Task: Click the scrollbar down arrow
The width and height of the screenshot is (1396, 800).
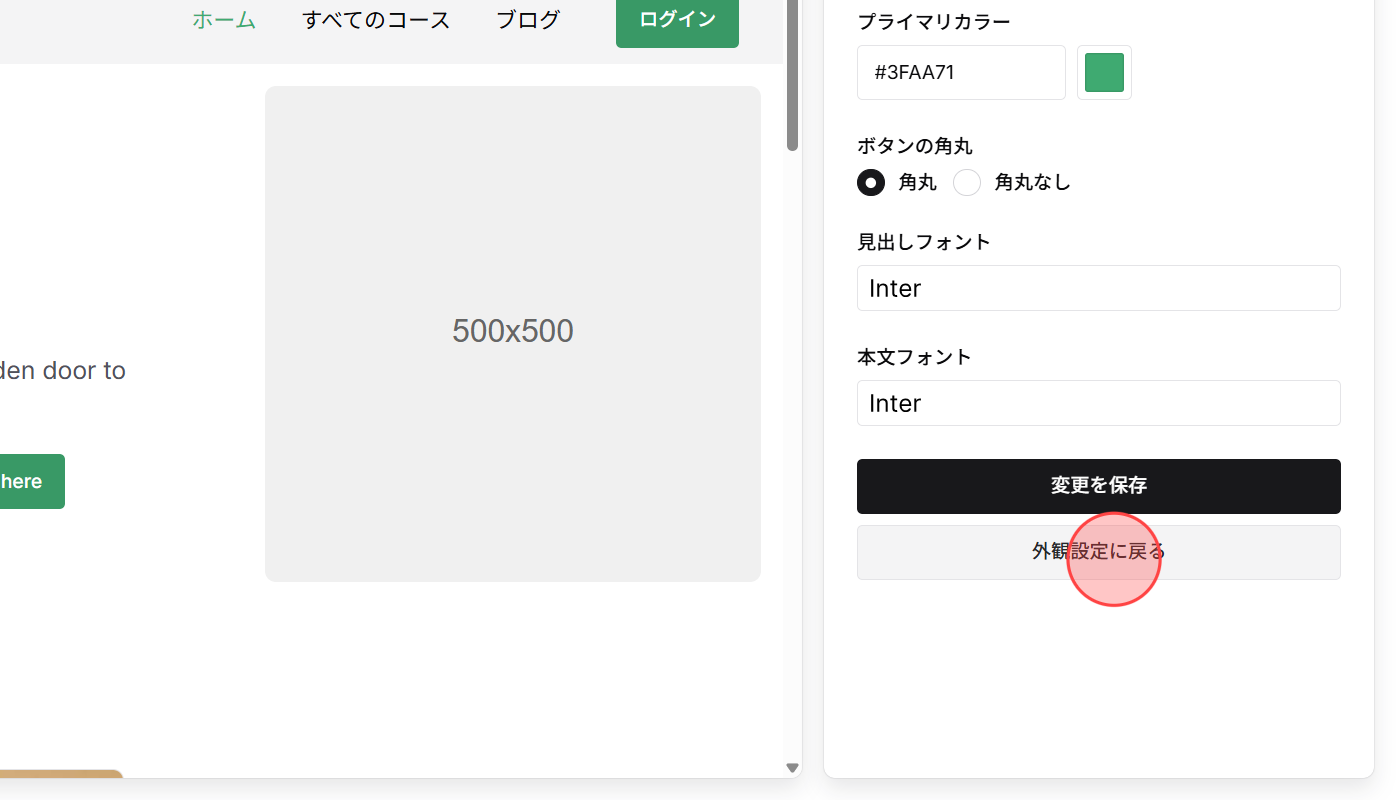Action: (x=792, y=768)
